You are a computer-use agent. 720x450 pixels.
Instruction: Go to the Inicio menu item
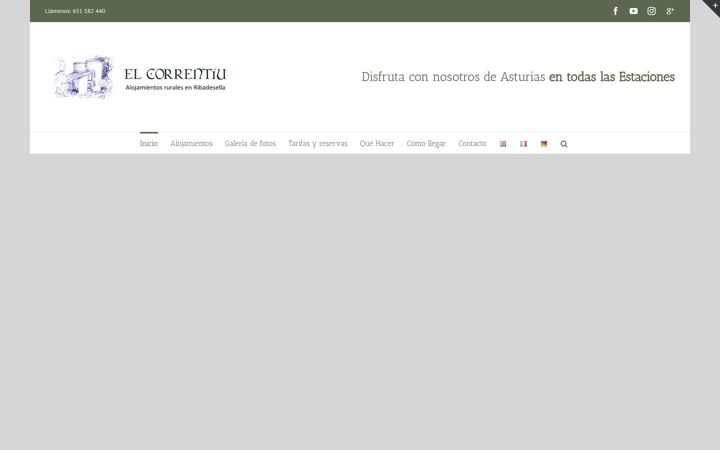pos(149,143)
